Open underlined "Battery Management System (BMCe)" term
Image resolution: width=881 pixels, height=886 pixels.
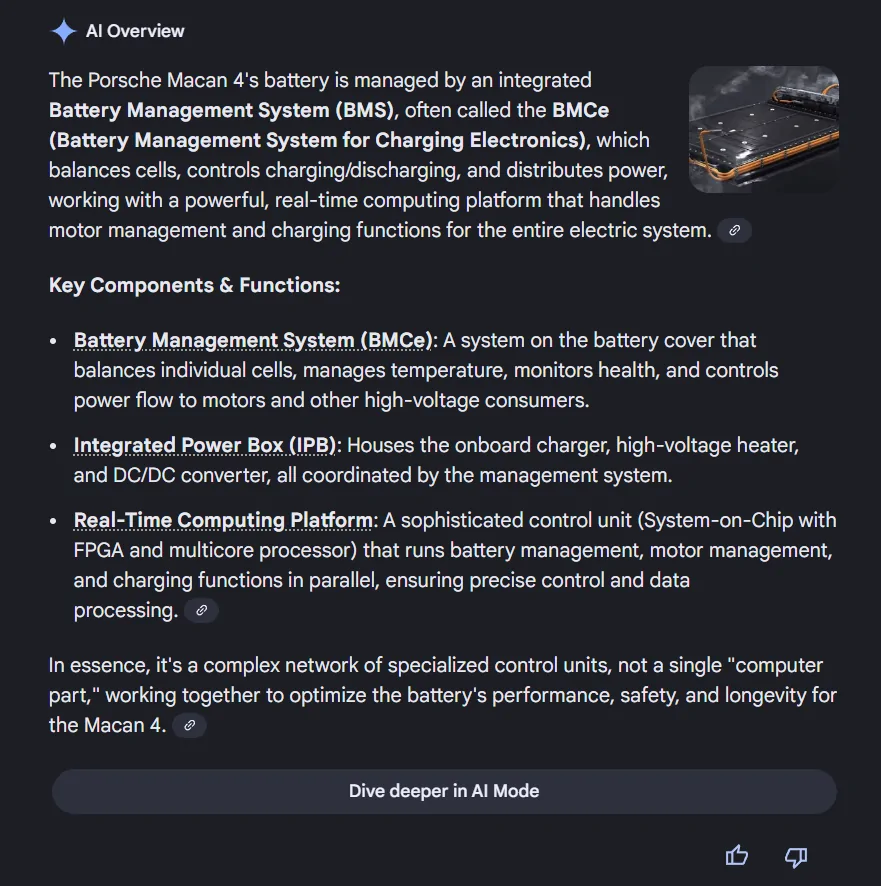click(x=254, y=341)
